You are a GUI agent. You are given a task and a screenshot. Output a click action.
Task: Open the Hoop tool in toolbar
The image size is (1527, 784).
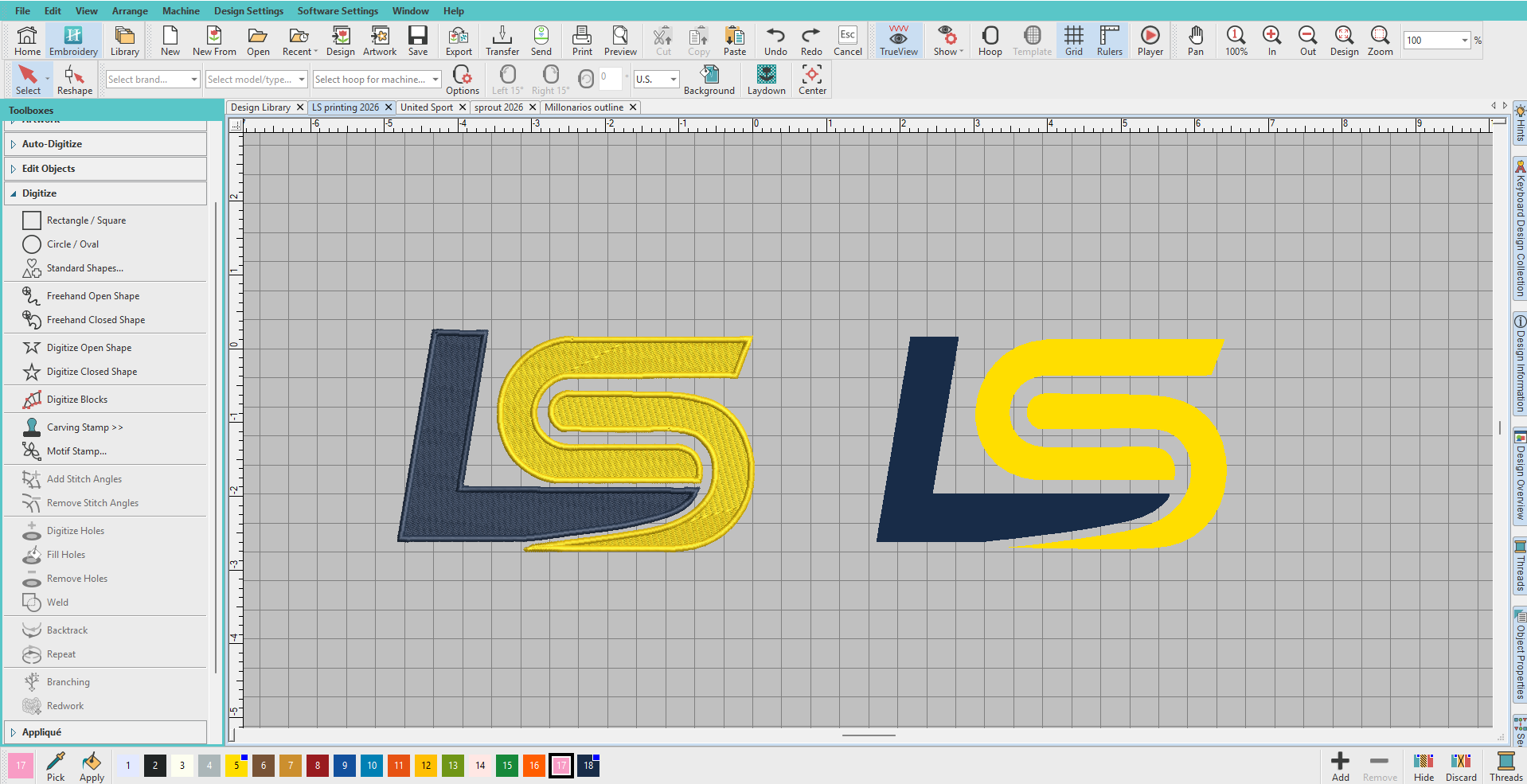pyautogui.click(x=990, y=41)
